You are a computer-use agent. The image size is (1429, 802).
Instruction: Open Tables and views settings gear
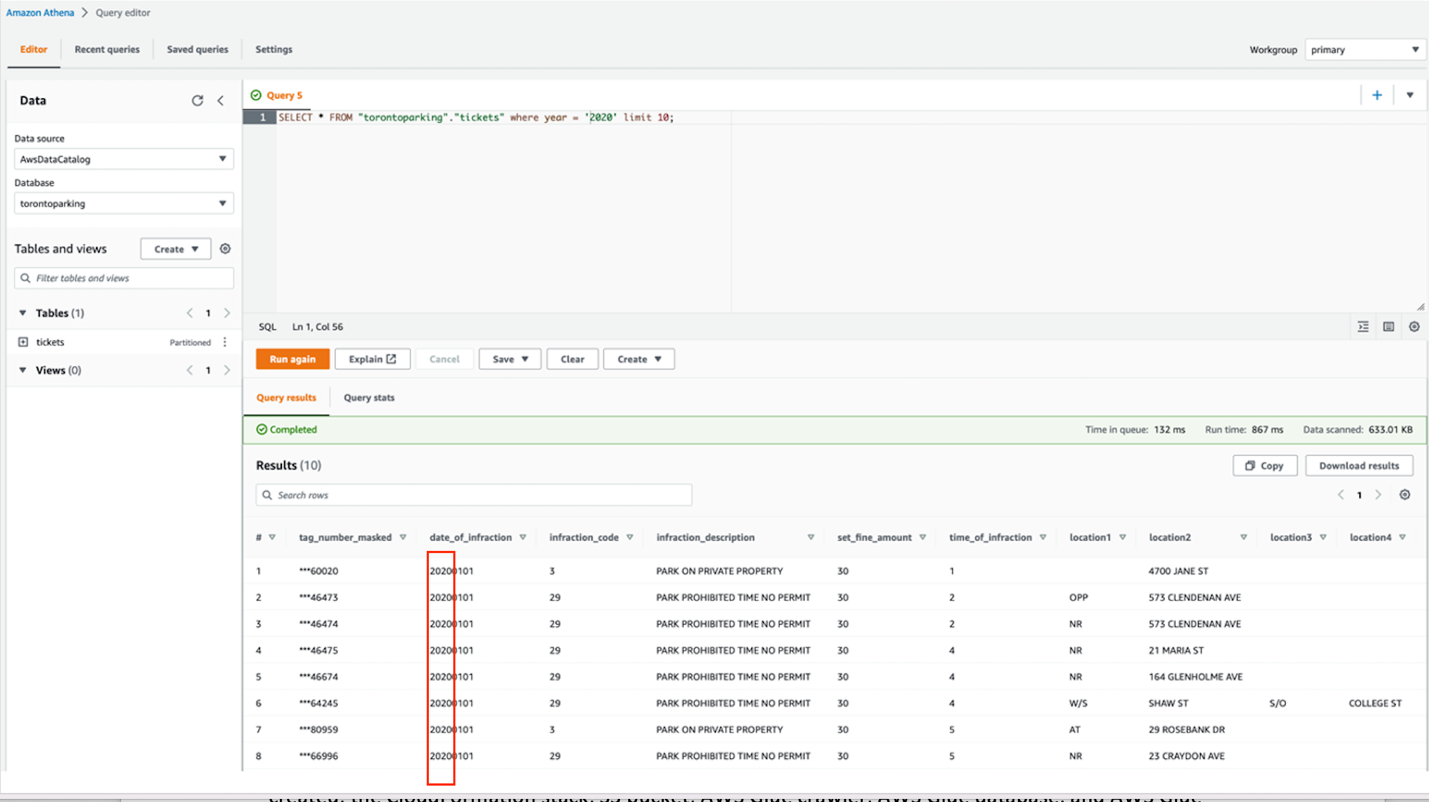tap(225, 249)
